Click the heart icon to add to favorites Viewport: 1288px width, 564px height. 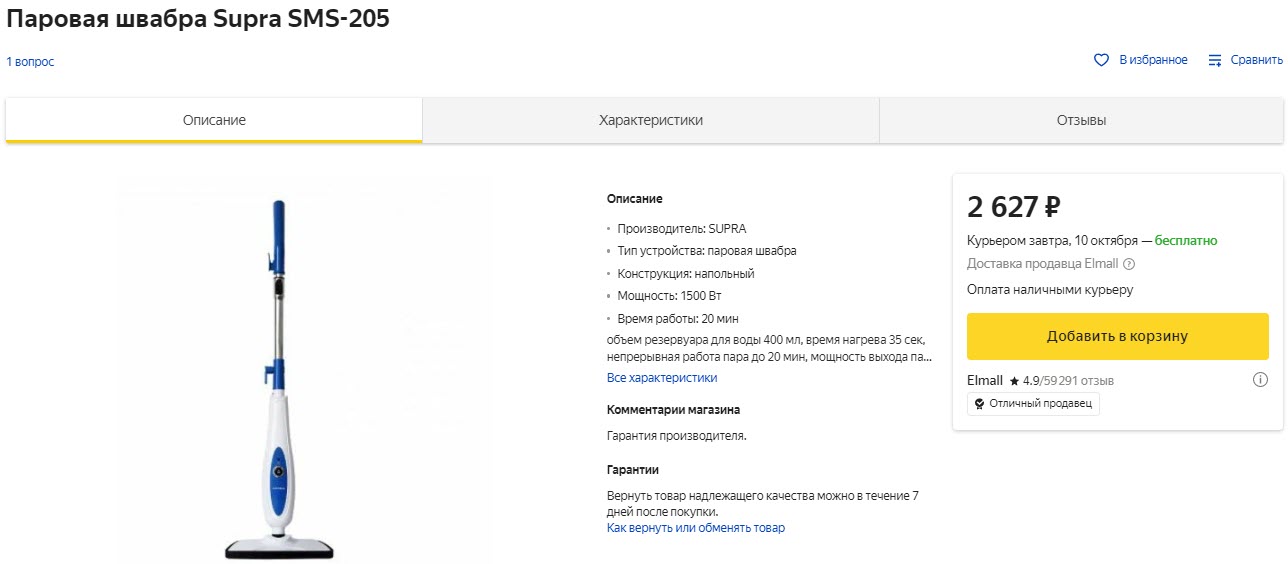pos(1101,60)
